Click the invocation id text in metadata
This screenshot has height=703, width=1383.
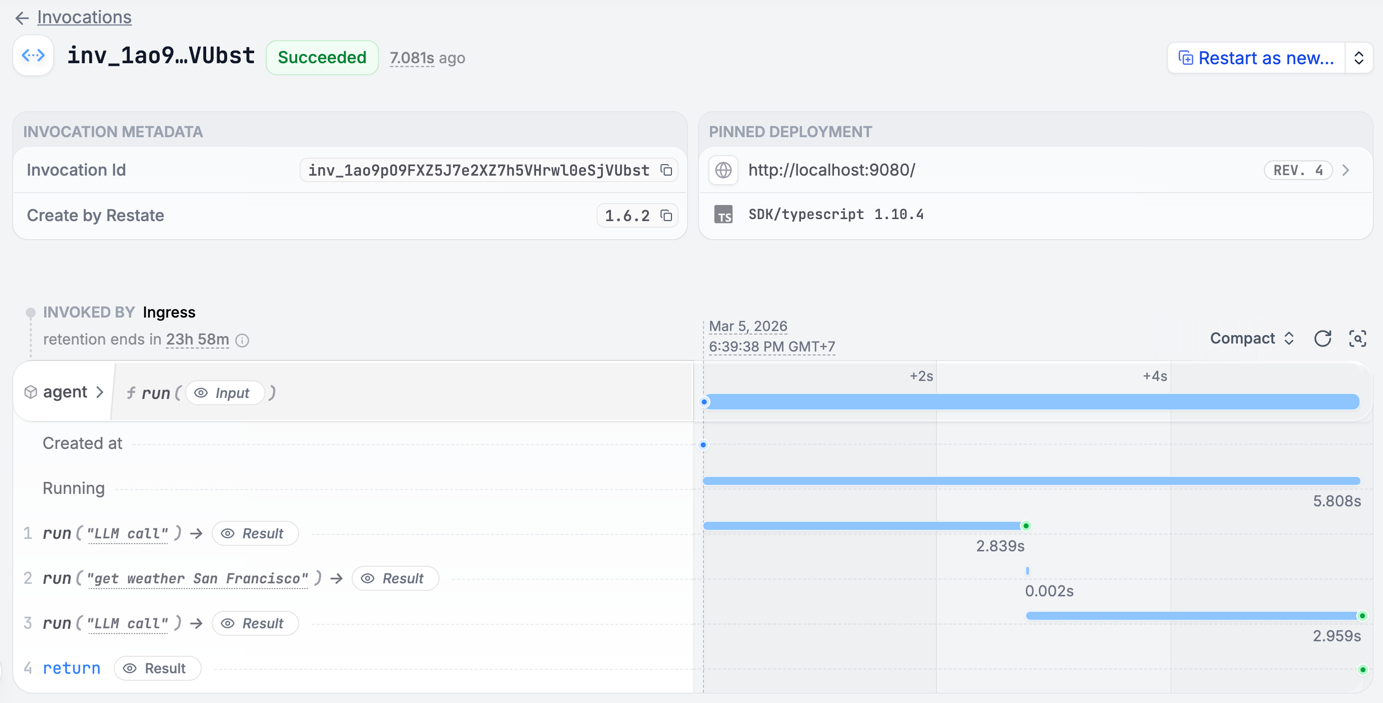click(x=479, y=171)
